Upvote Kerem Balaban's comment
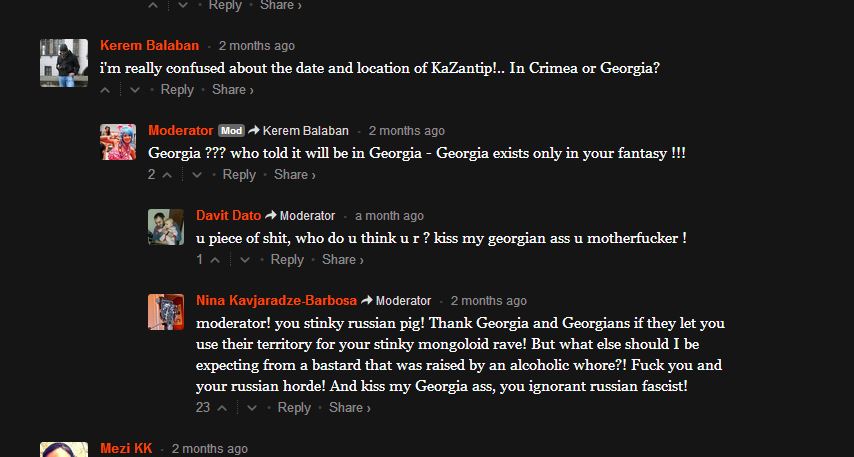 [x=106, y=90]
